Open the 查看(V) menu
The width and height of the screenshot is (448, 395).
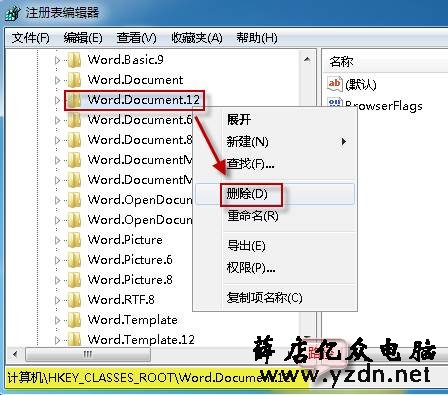click(x=136, y=38)
